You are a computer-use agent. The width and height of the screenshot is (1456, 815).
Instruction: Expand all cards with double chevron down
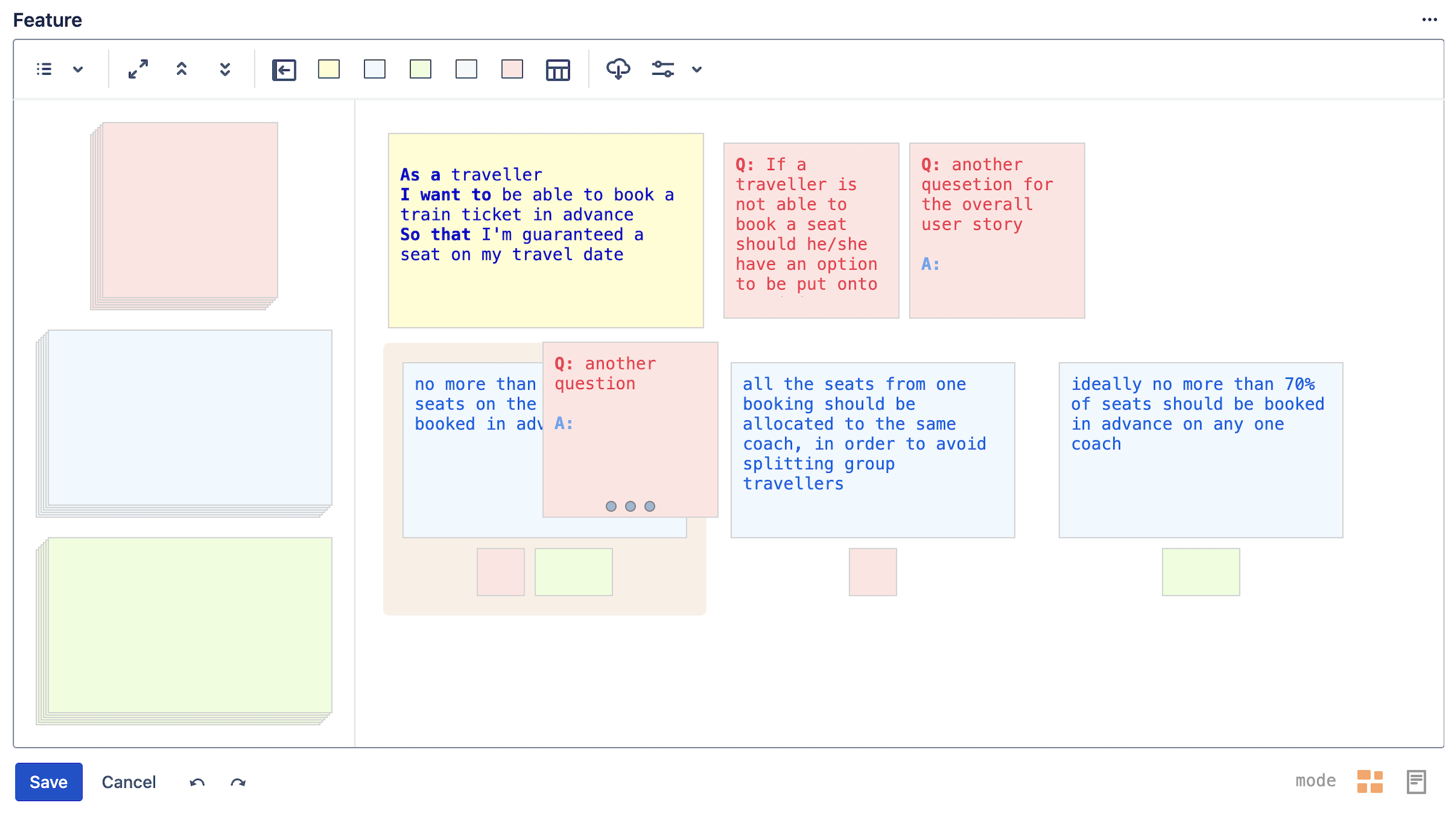[225, 69]
